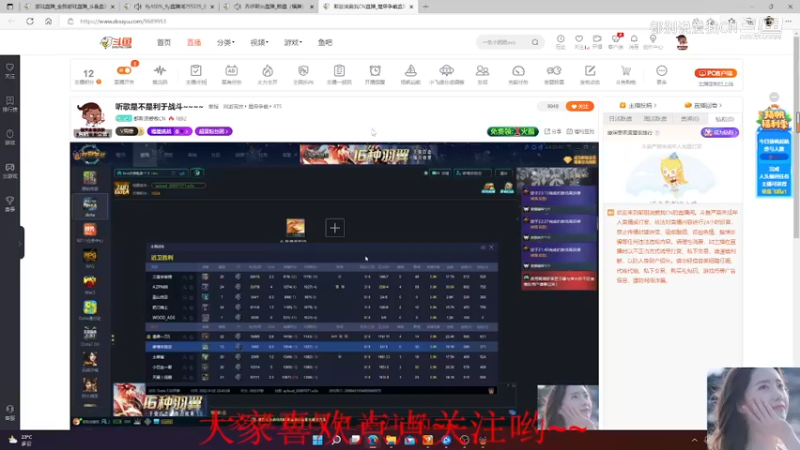Open the 排行榜 ranking item in left sidebar
The image size is (800, 450).
tap(10, 104)
